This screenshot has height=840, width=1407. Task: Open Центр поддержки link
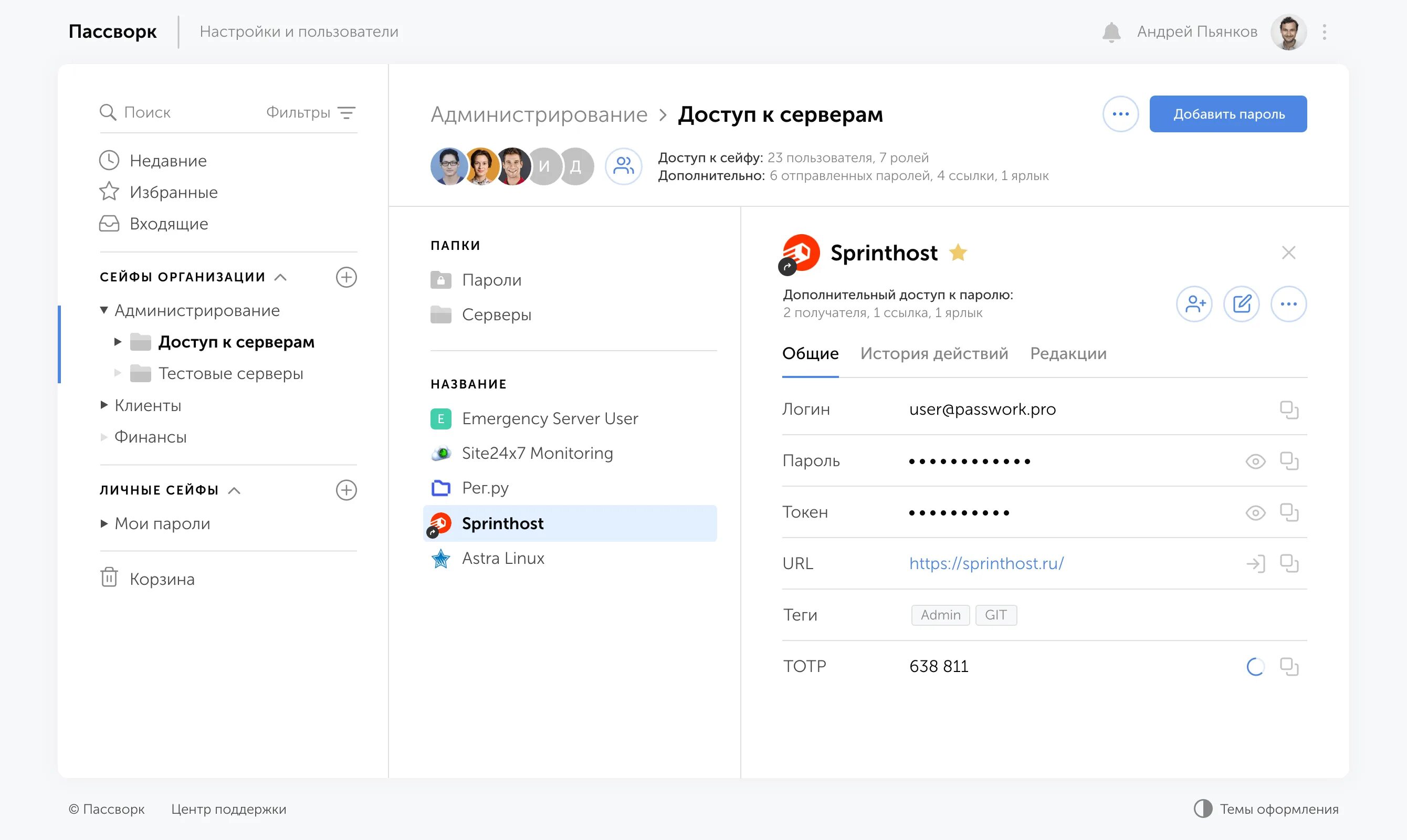click(x=229, y=809)
